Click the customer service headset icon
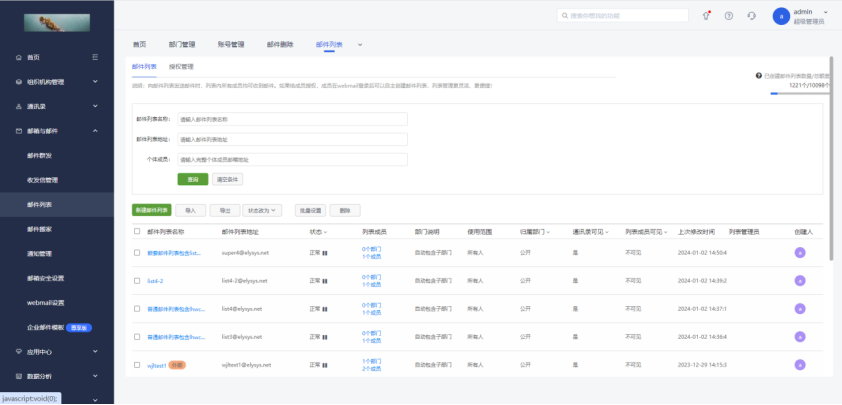This screenshot has height=405, width=842. pyautogui.click(x=752, y=16)
